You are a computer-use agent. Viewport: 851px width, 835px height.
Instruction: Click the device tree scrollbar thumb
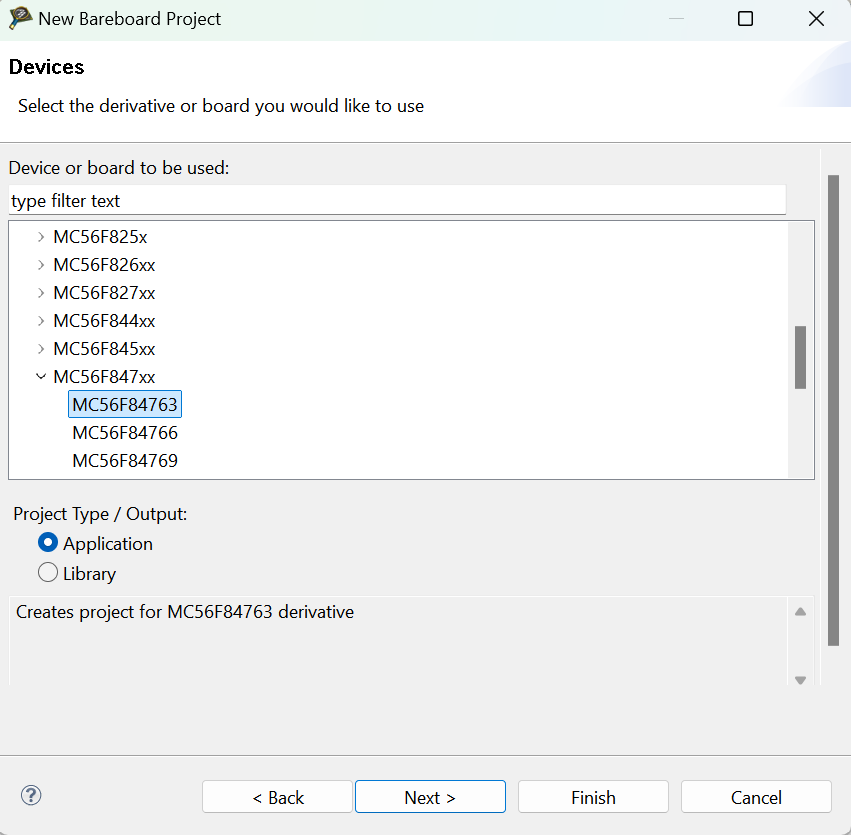800,357
